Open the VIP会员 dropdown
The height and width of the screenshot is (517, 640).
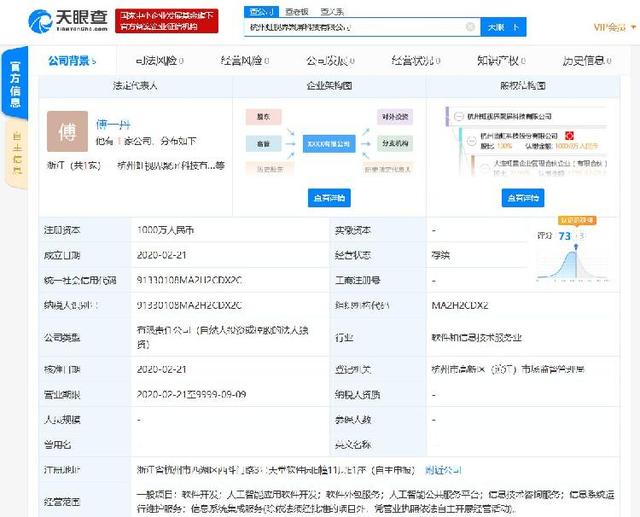[615, 27]
